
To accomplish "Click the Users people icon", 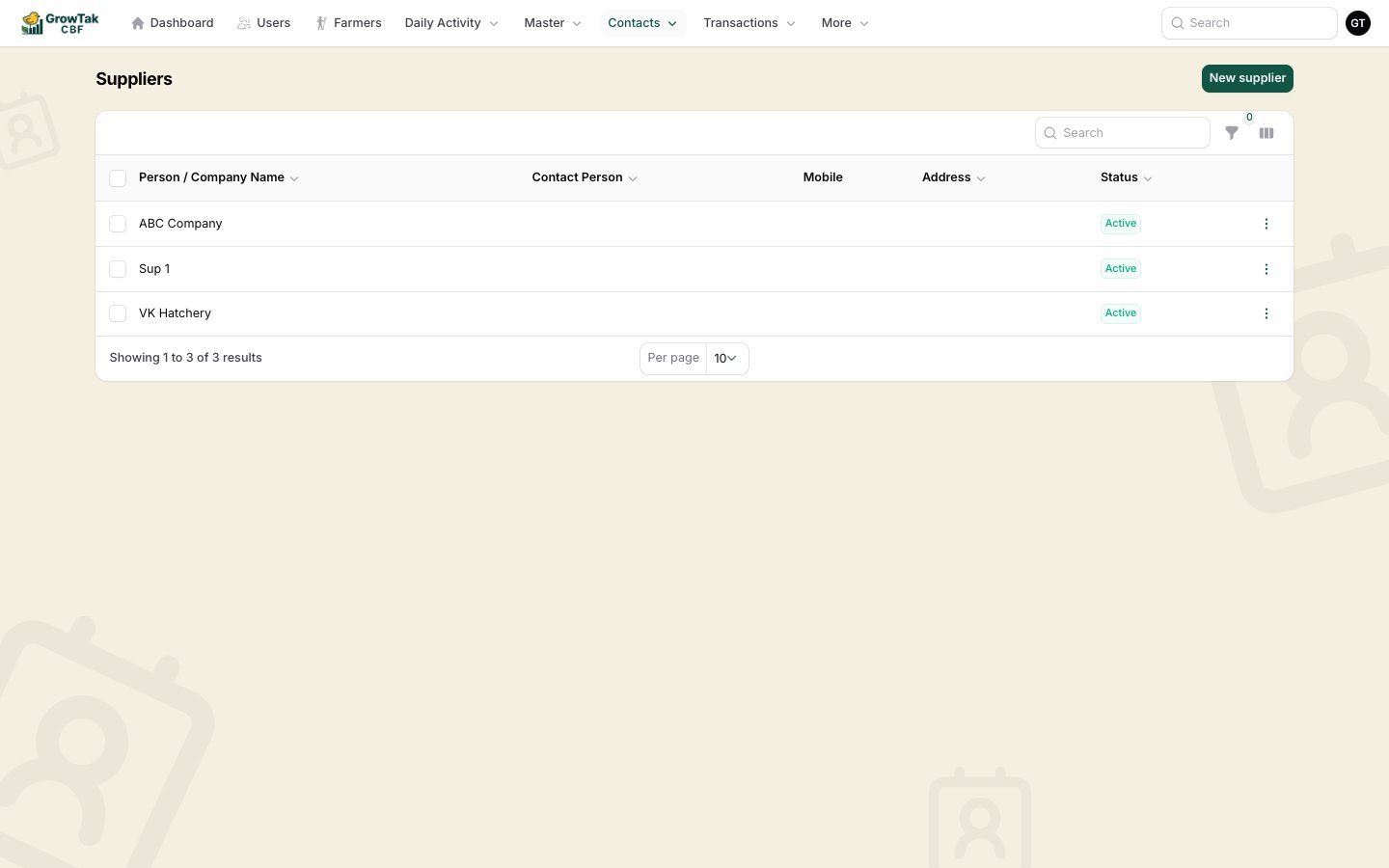I will coord(244,23).
